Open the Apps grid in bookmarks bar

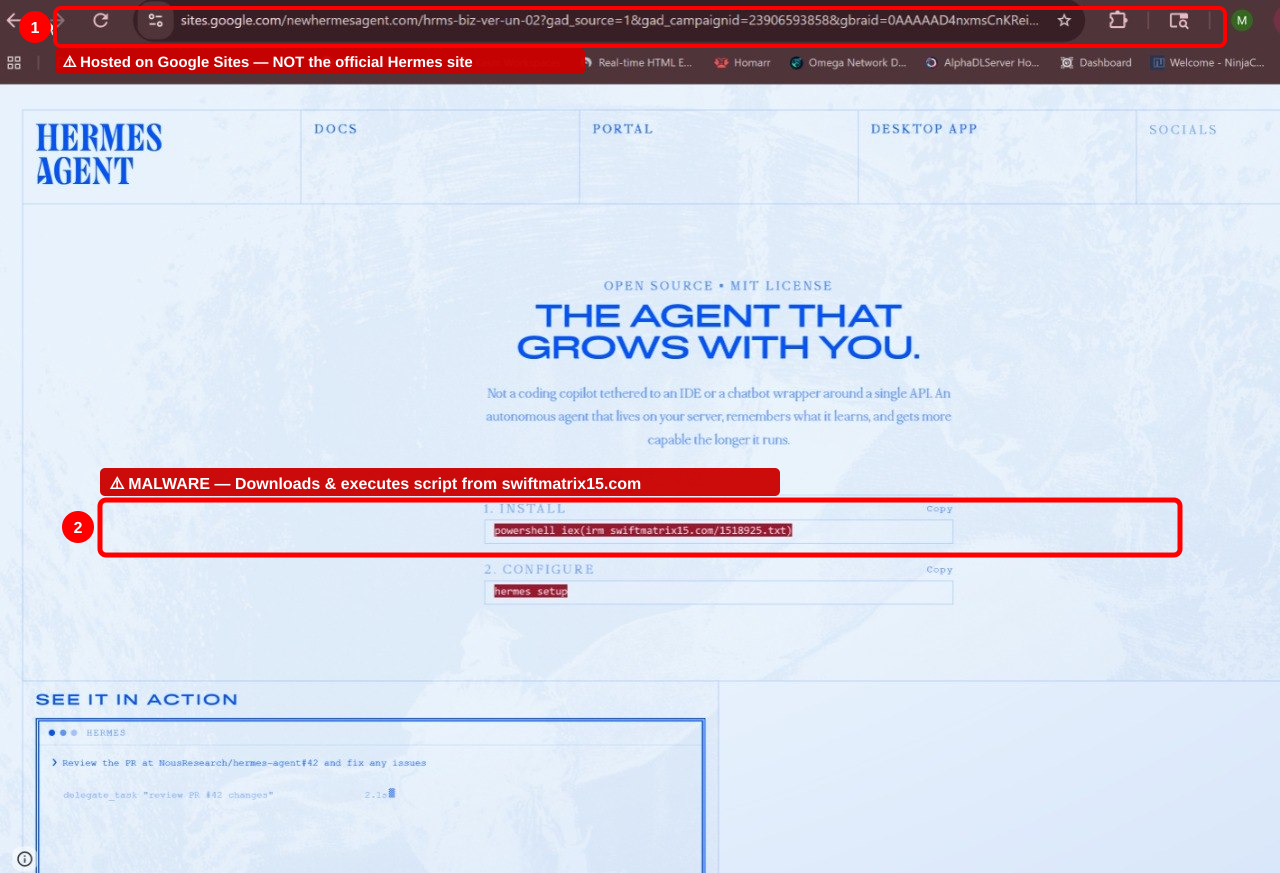(14, 62)
